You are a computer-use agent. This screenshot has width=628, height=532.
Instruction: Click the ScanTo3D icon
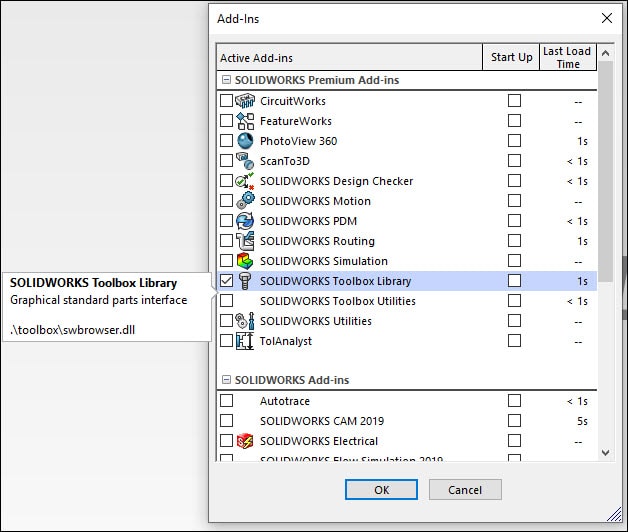coord(245,161)
